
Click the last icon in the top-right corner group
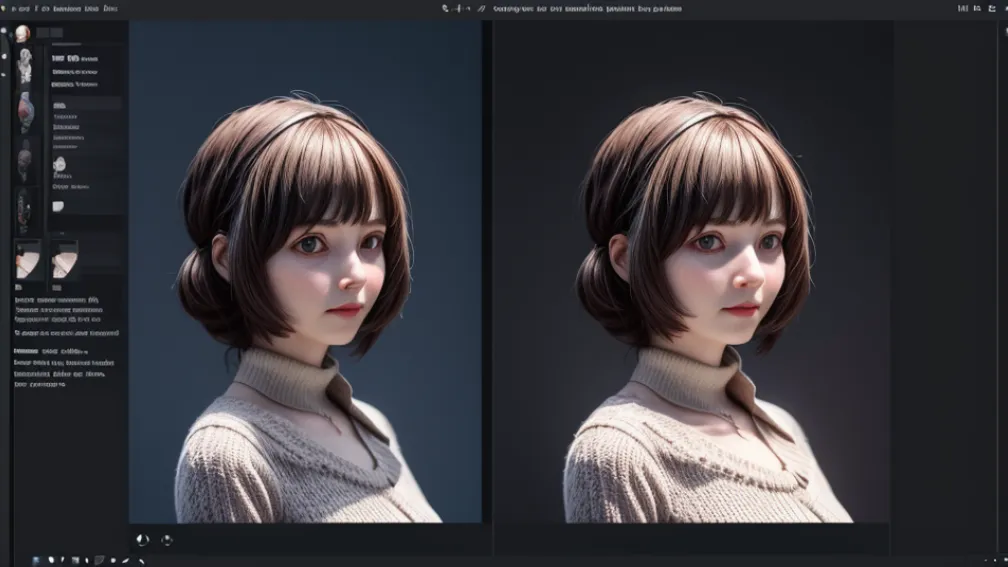pos(992,8)
